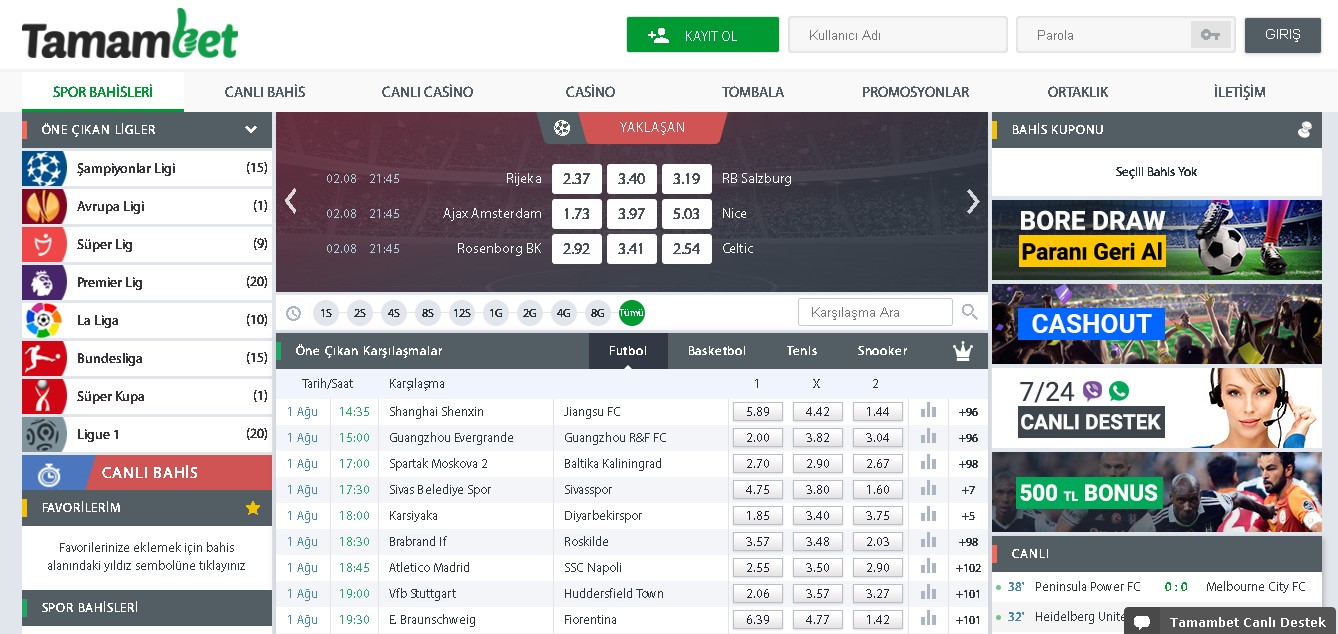
Task: Select the 12S time filter
Action: tap(462, 313)
